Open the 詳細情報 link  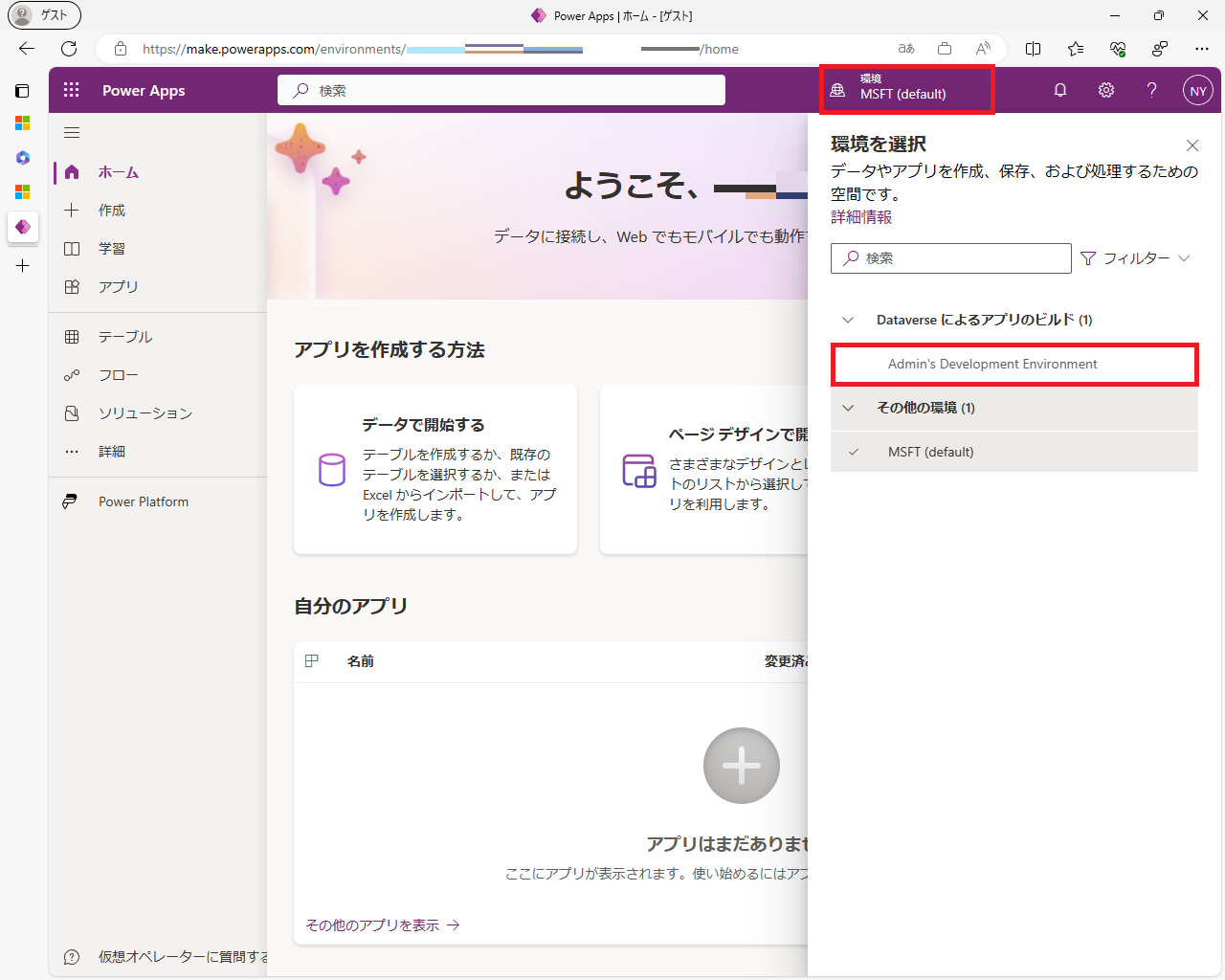(861, 217)
